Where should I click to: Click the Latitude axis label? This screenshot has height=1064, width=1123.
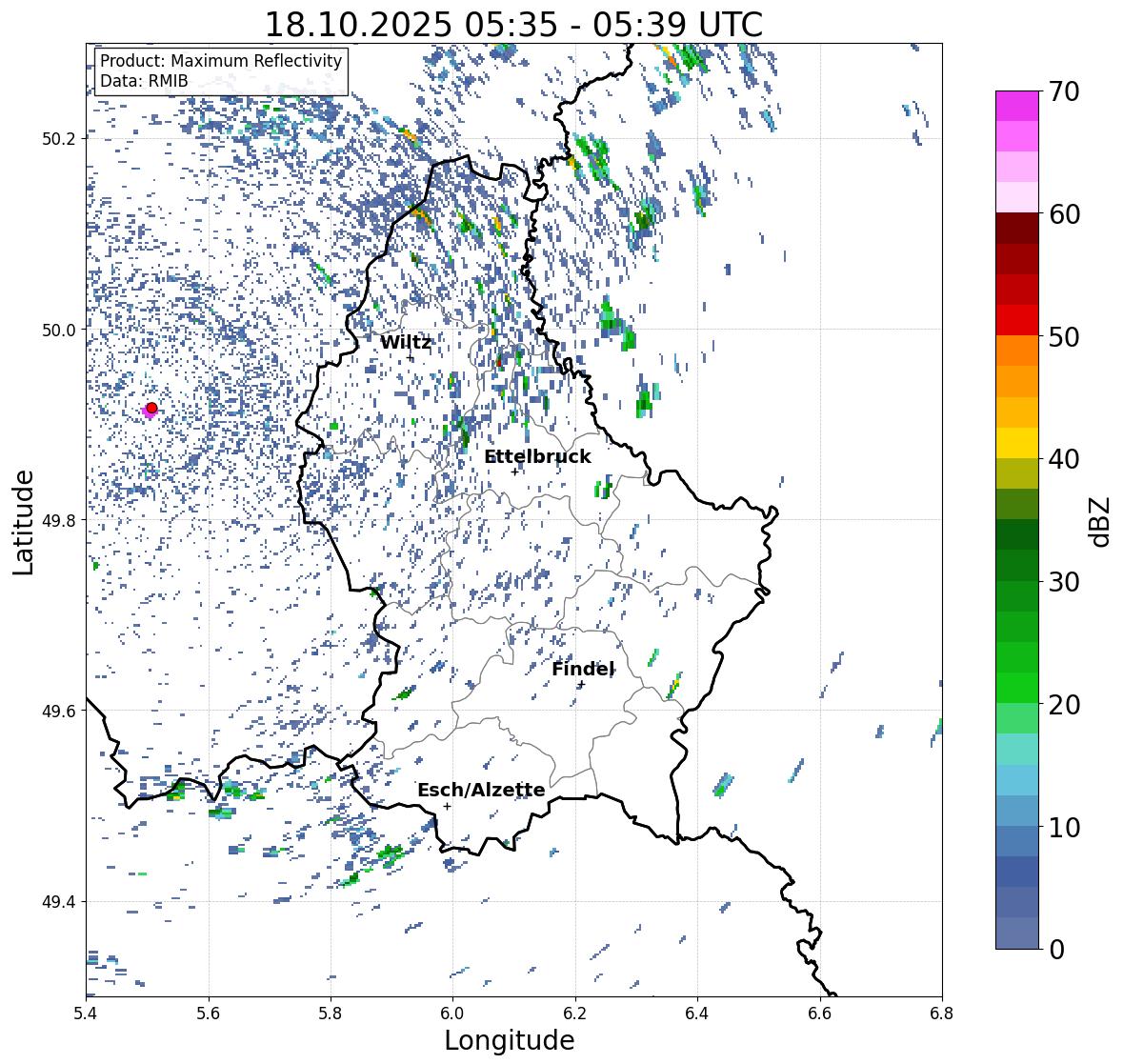pyautogui.click(x=23, y=523)
